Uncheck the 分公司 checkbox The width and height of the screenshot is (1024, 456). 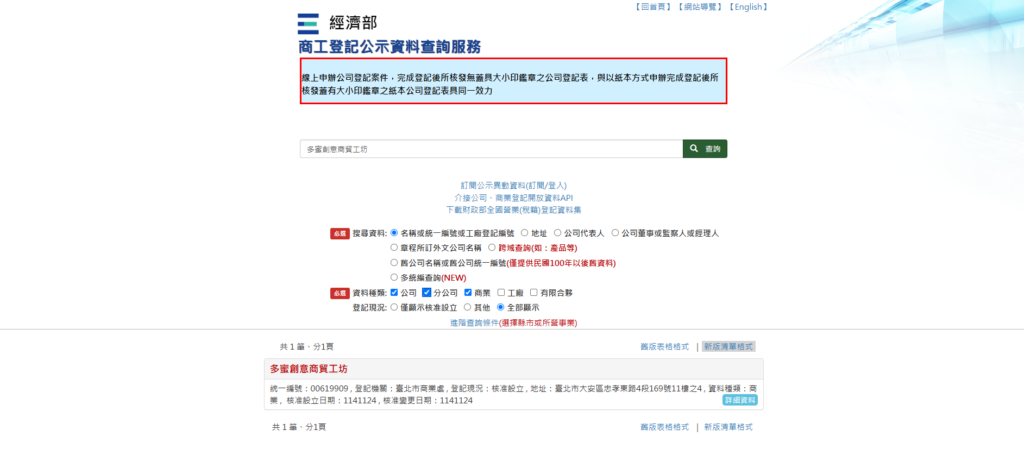point(426,293)
